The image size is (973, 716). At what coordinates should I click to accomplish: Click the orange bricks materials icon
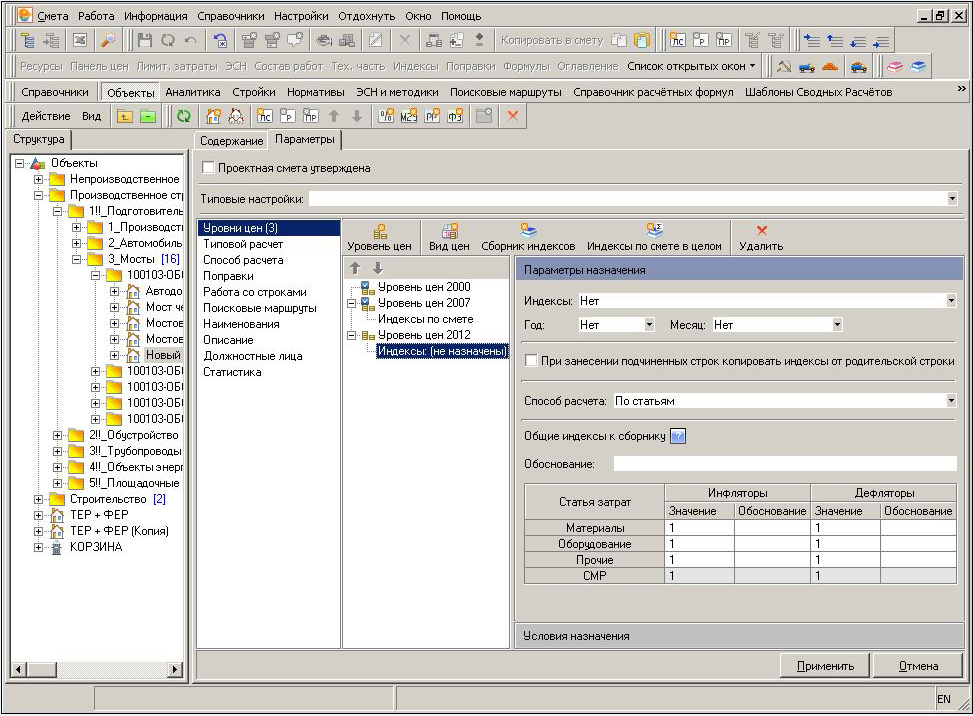pos(830,66)
